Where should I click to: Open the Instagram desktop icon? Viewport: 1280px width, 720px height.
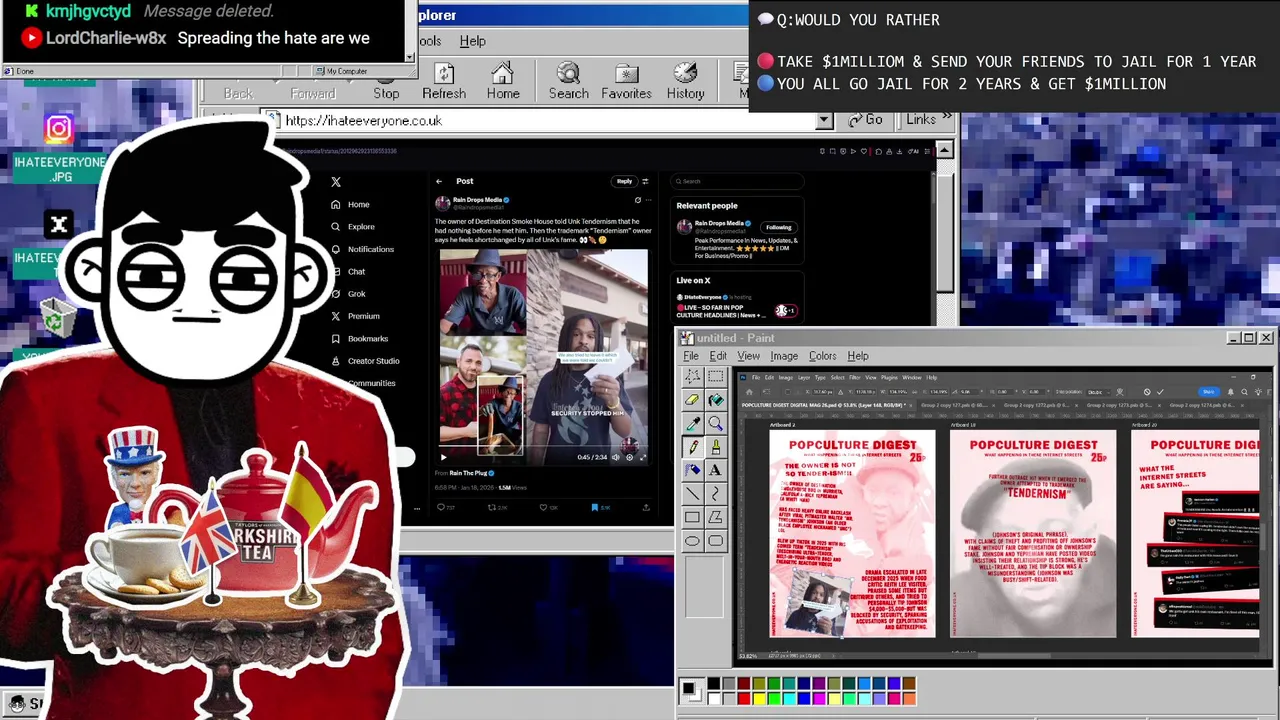(58, 128)
